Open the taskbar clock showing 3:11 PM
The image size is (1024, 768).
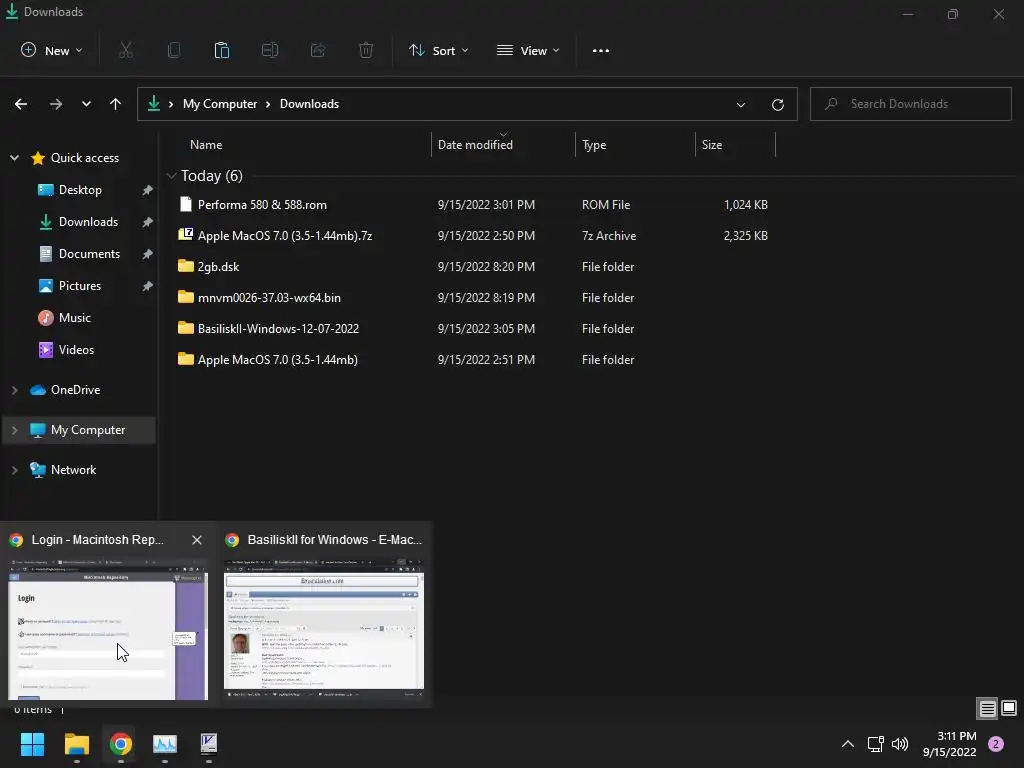tap(950, 744)
